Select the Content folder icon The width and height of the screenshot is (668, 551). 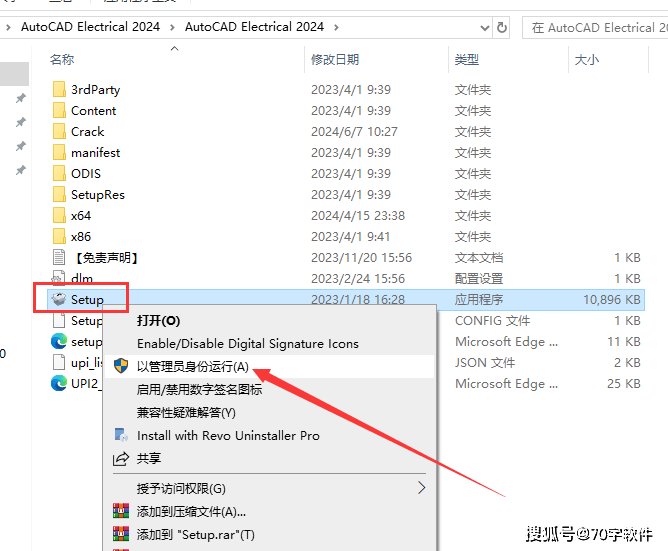click(59, 110)
